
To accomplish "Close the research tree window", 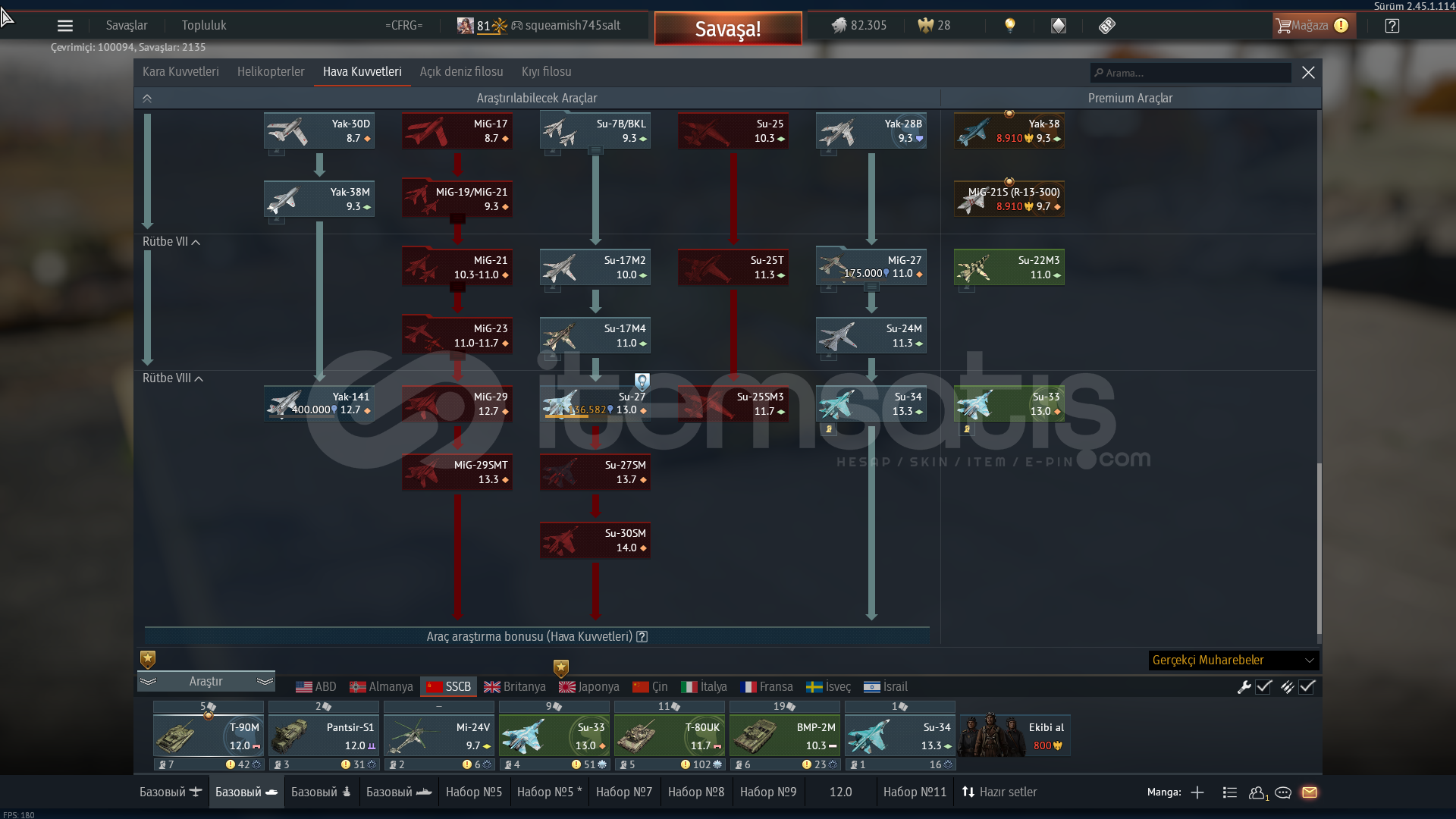I will tap(1308, 73).
